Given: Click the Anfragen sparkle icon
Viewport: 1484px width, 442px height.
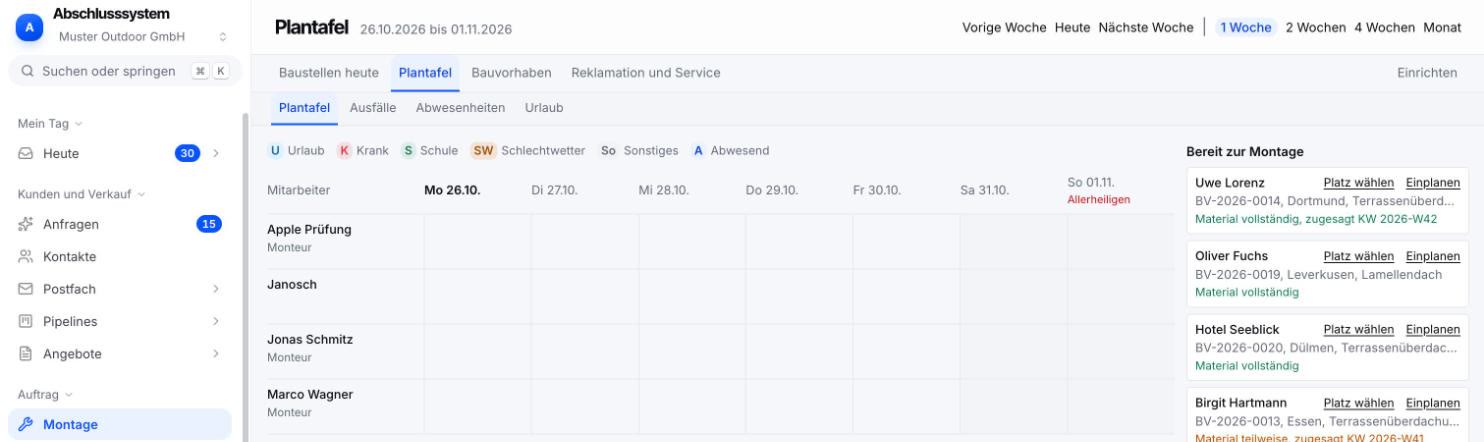Looking at the screenshot, I should click(26, 224).
